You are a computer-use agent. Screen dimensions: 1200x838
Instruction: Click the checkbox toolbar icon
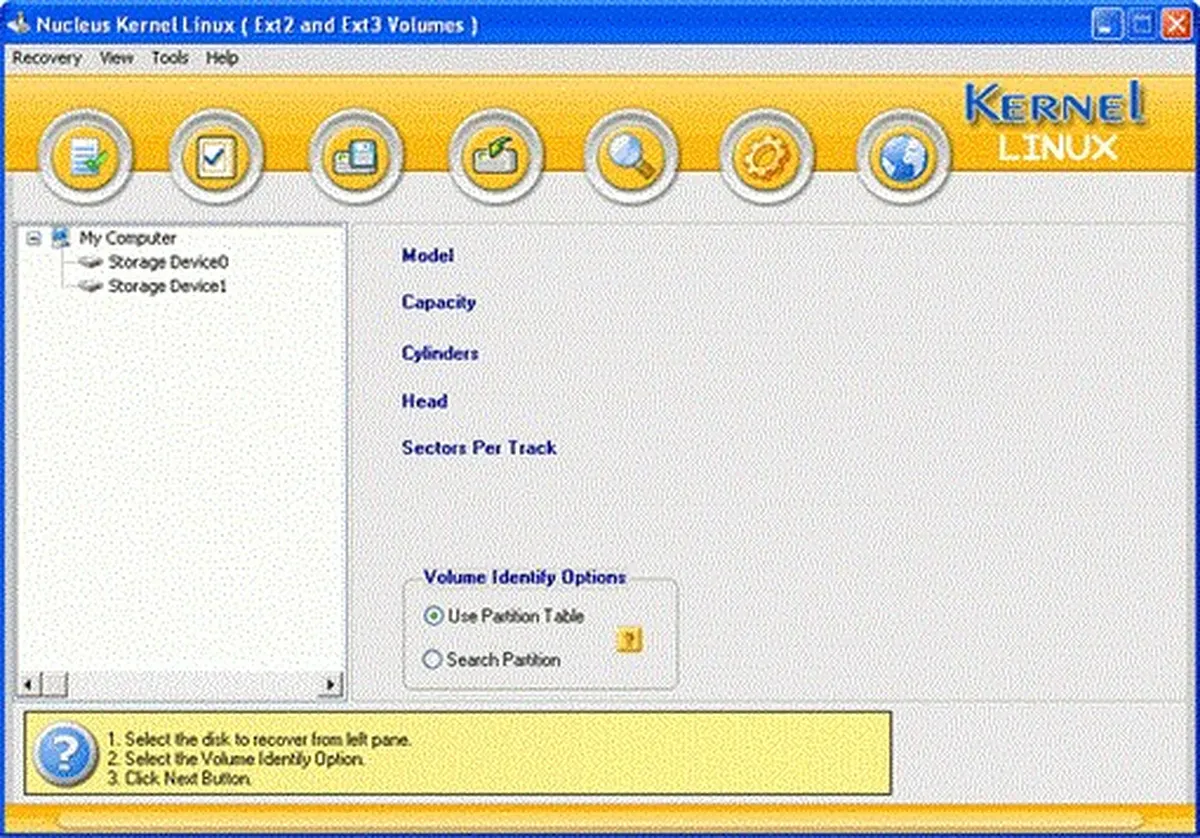tap(216, 157)
